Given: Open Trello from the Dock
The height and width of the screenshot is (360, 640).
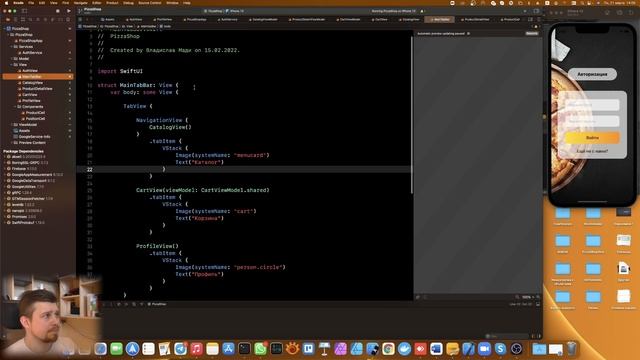Looking at the screenshot, I should tap(308, 349).
